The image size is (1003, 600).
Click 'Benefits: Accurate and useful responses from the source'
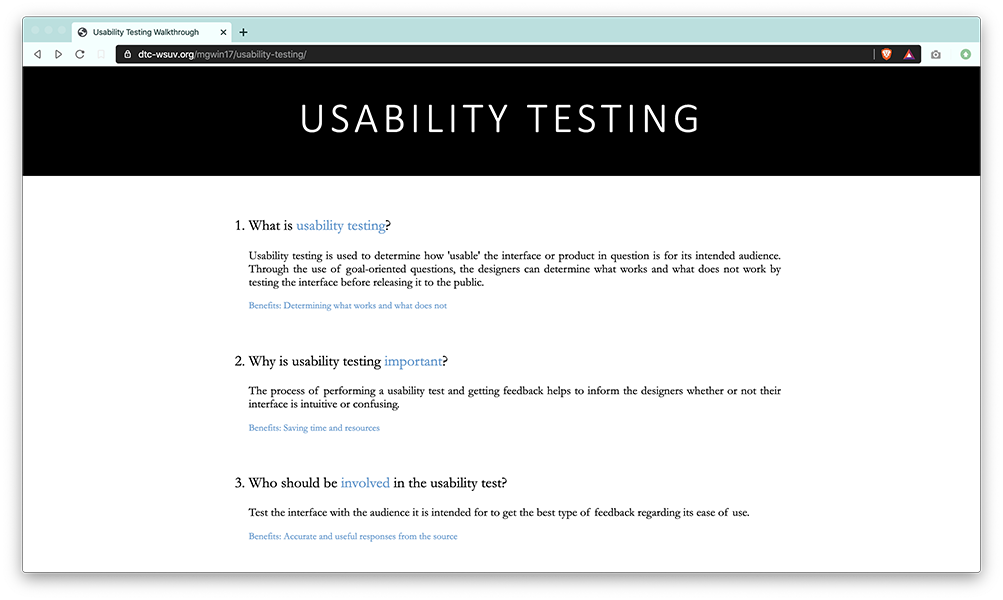[x=353, y=537]
